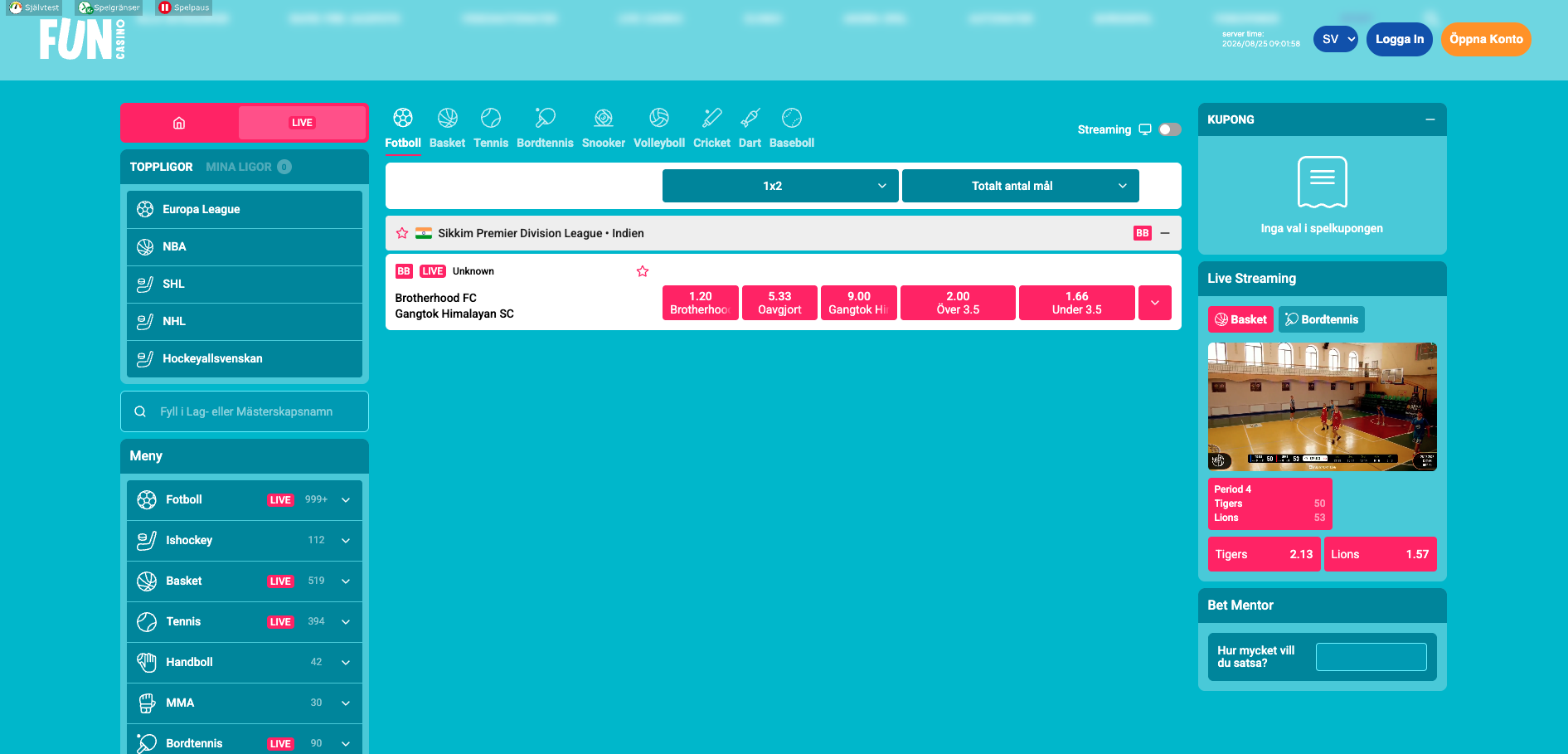This screenshot has height=754, width=1568.
Task: Expand the Basket menu chevron
Action: (346, 581)
